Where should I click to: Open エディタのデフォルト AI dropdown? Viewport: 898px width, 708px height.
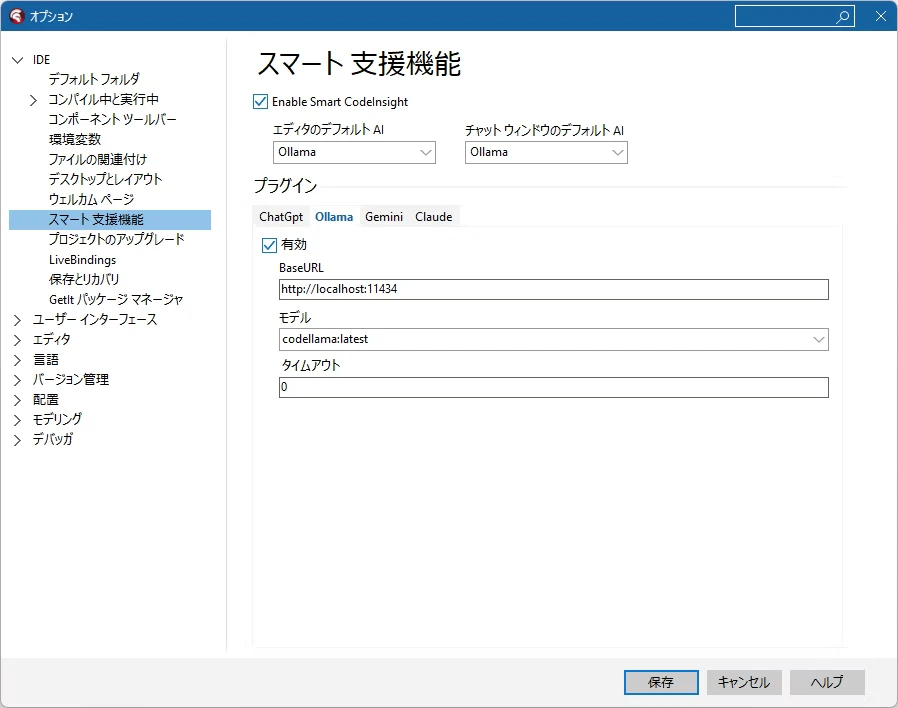(x=354, y=152)
